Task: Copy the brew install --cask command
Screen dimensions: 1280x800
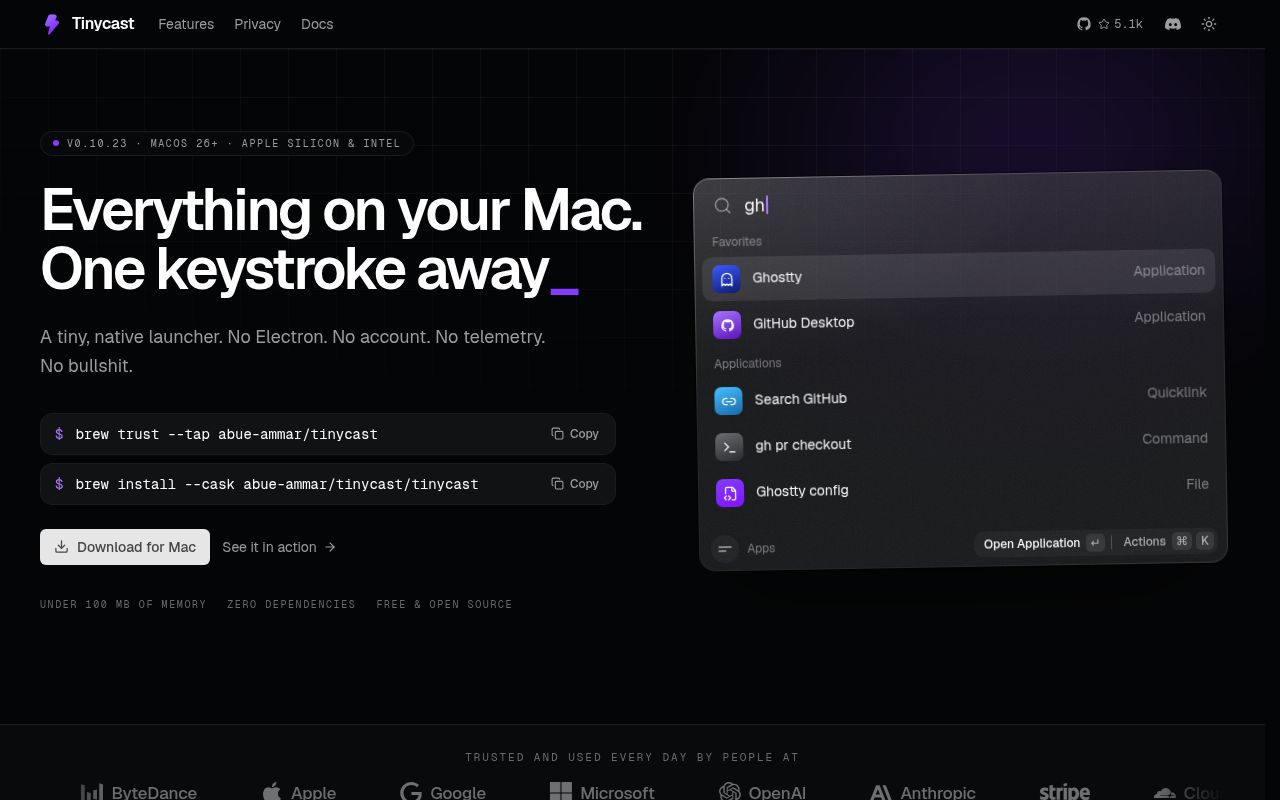Action: [x=575, y=484]
